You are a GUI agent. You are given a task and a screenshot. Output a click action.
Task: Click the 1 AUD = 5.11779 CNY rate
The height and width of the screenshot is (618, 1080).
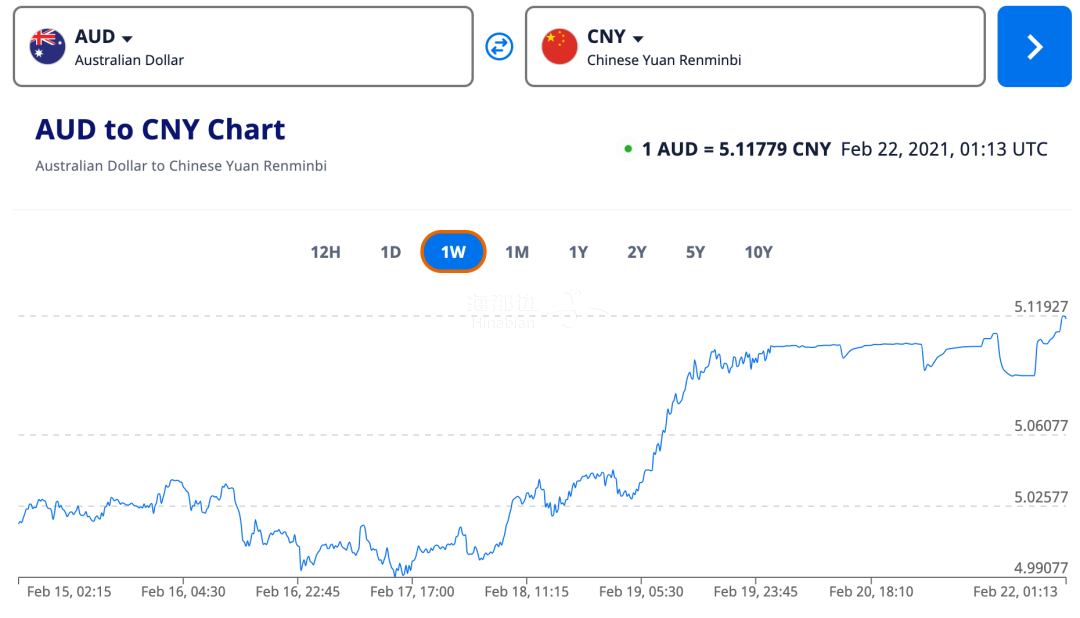(736, 150)
